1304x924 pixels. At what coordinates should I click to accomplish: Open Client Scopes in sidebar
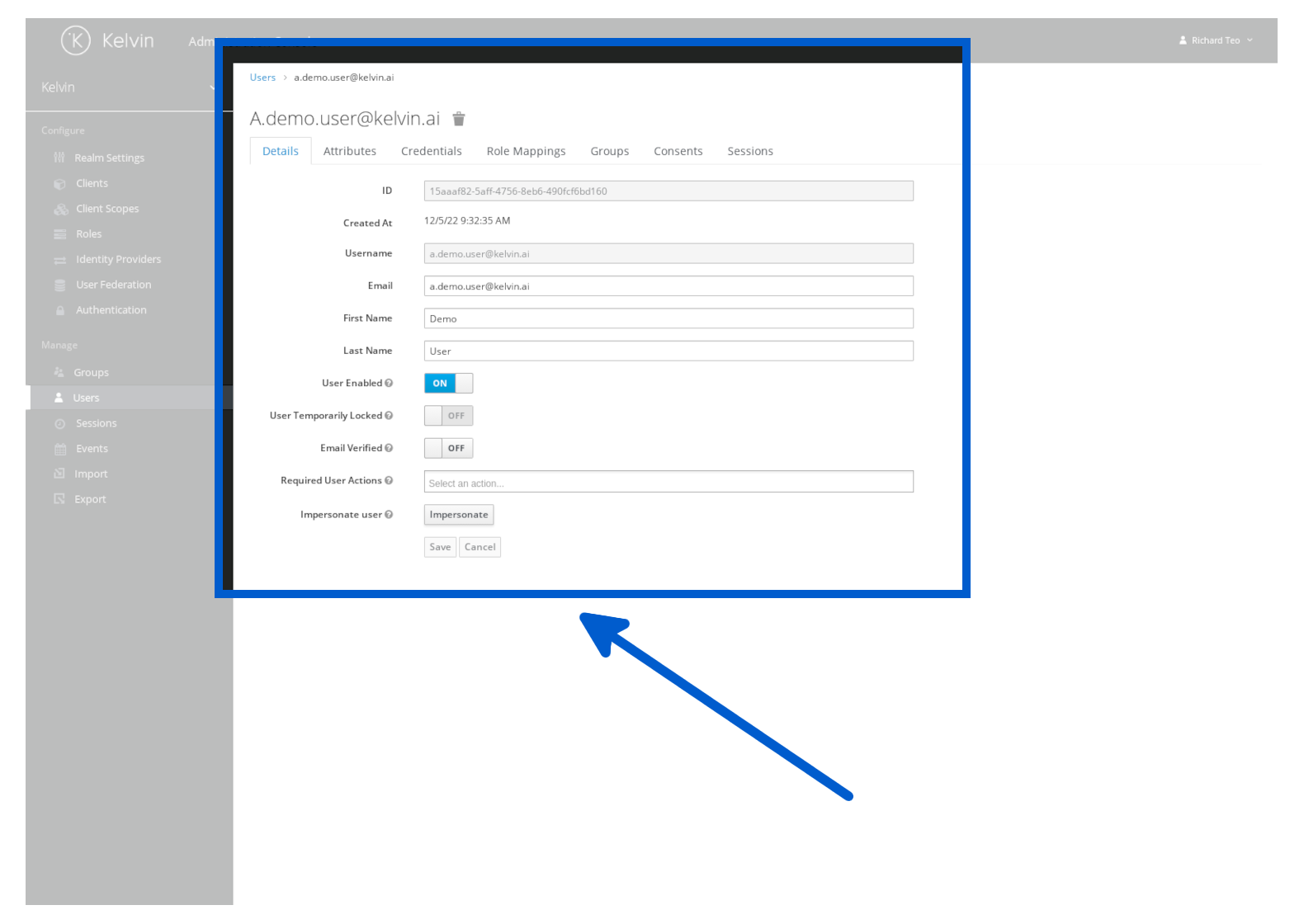107,209
